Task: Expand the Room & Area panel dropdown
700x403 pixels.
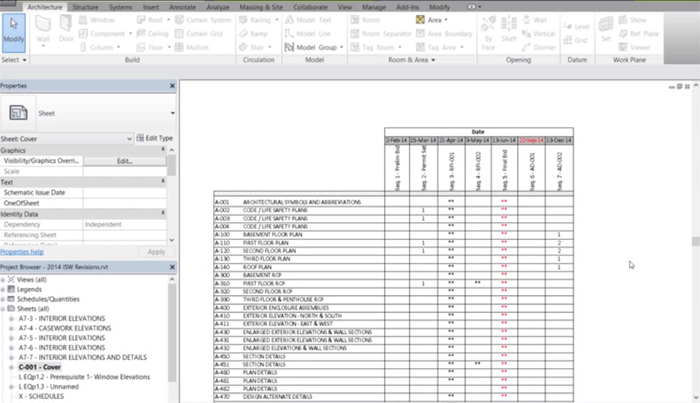Action: [411, 60]
